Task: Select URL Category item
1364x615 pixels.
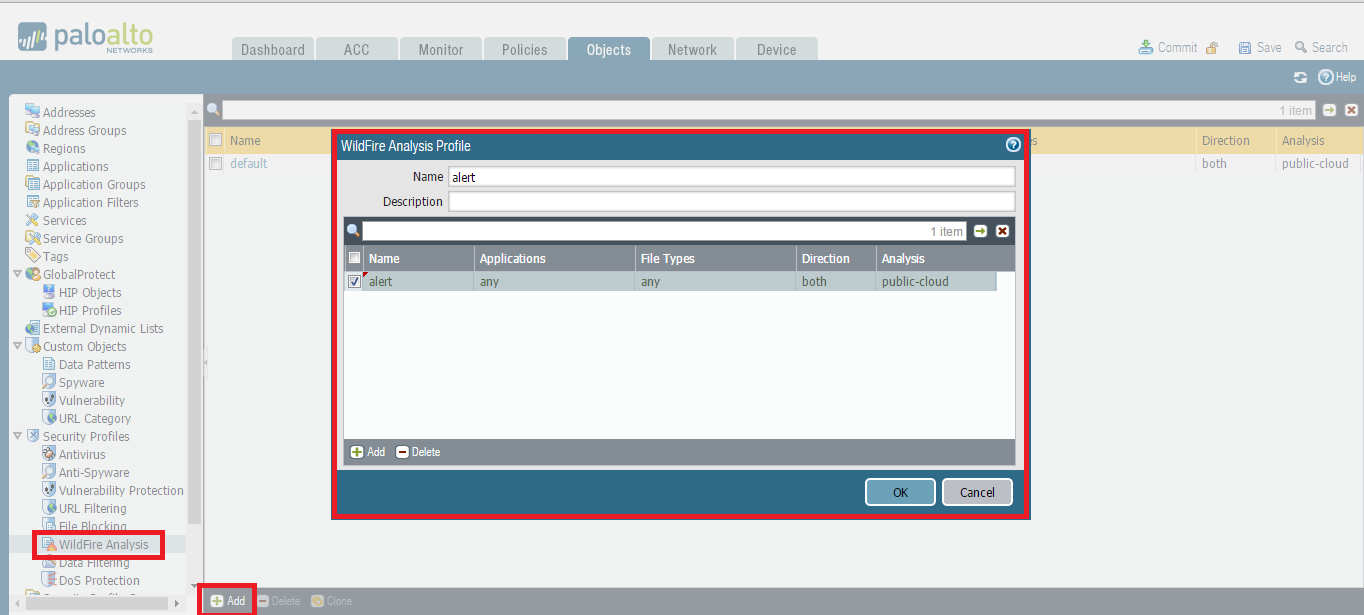Action: coord(94,418)
